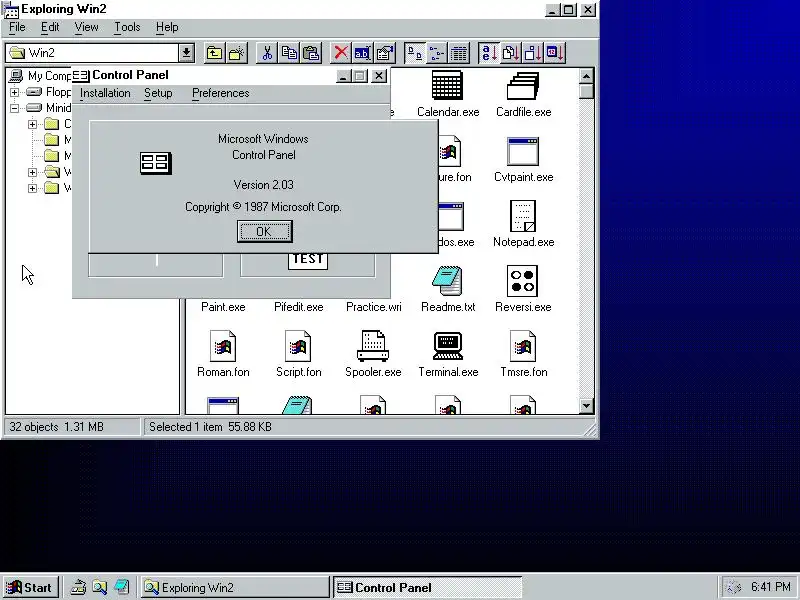Select Cvtpaint.exe file icon
This screenshot has width=800, height=600.
[523, 152]
